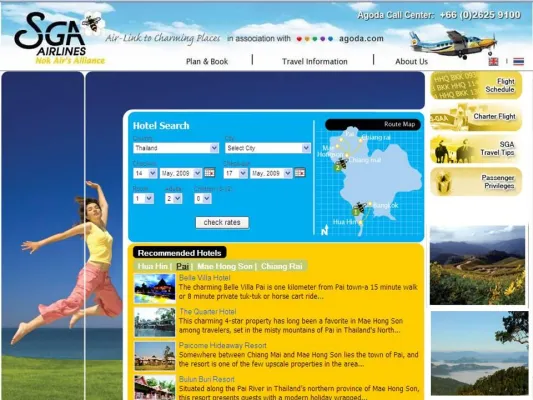Click the Agoda Call Center number
This screenshot has height=400, width=533.
[480, 15]
